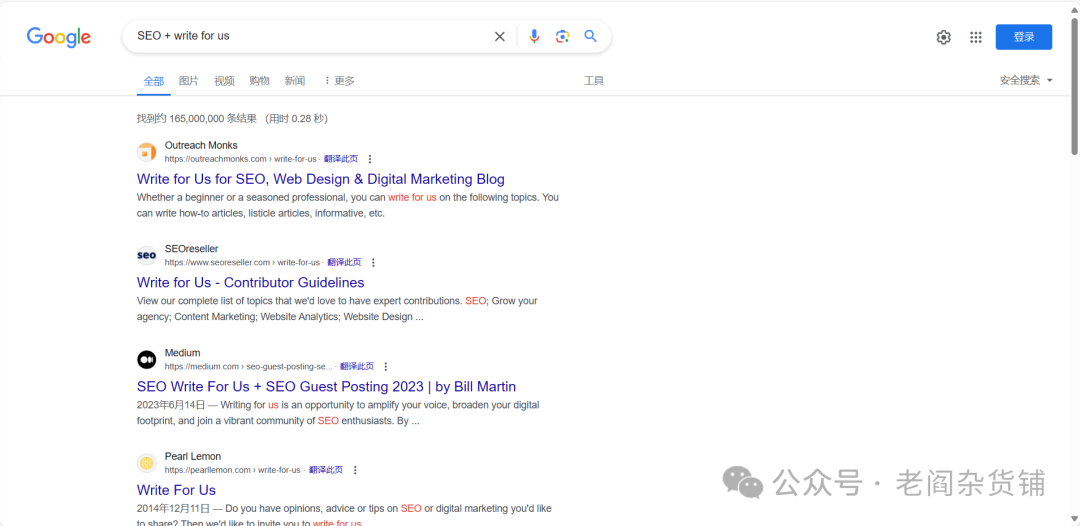Open settings with the gear icon
Image resolution: width=1080 pixels, height=526 pixels.
(944, 37)
